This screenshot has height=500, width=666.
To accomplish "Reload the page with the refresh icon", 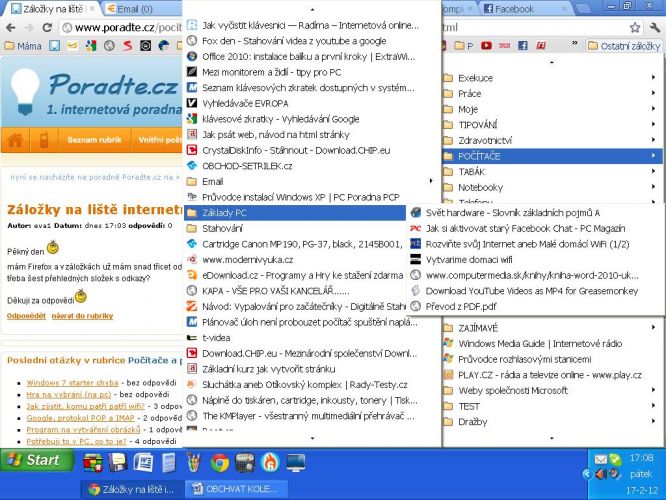I will pyautogui.click(x=47, y=28).
